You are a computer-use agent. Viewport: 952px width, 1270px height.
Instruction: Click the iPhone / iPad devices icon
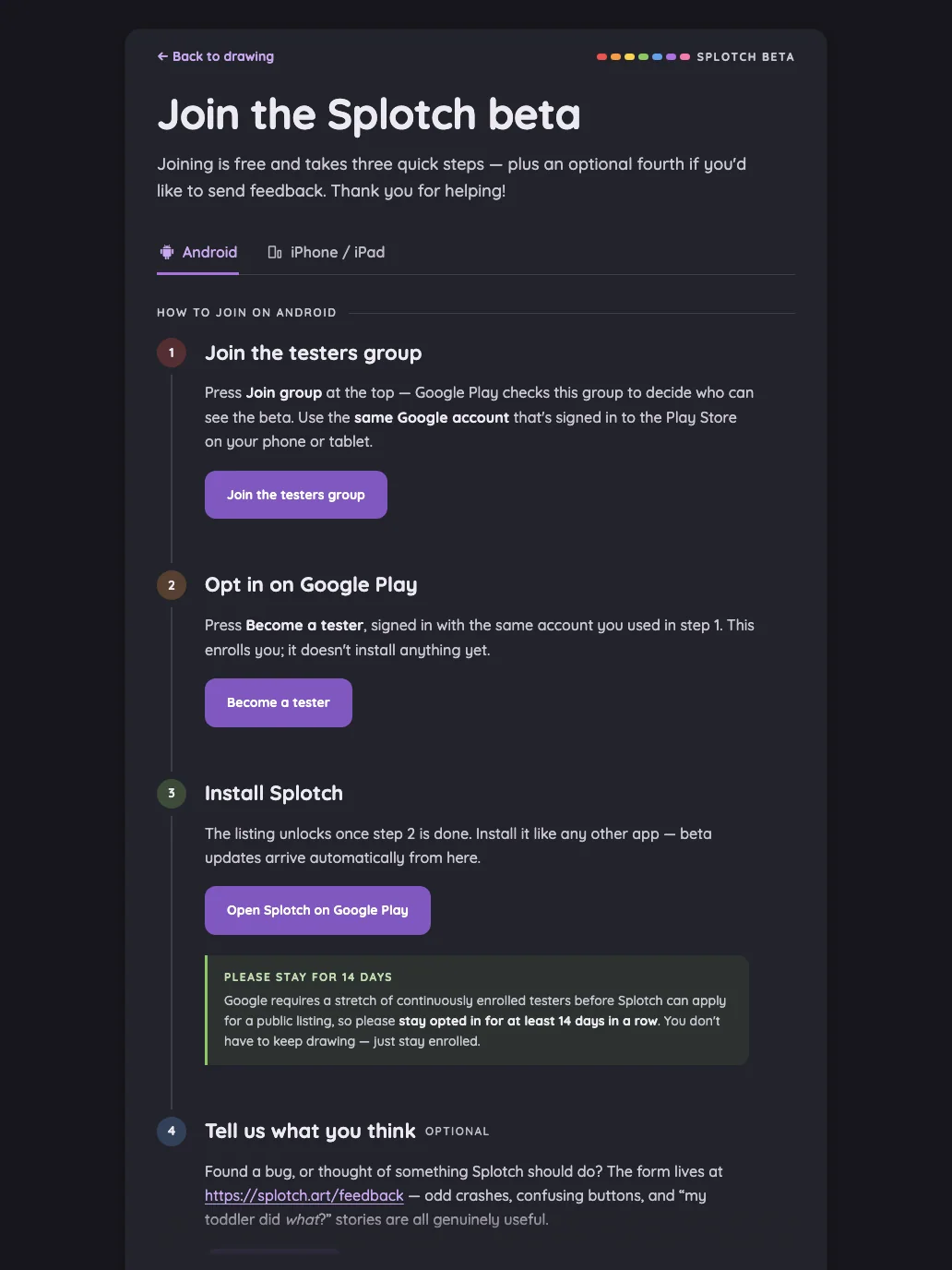pyautogui.click(x=275, y=252)
